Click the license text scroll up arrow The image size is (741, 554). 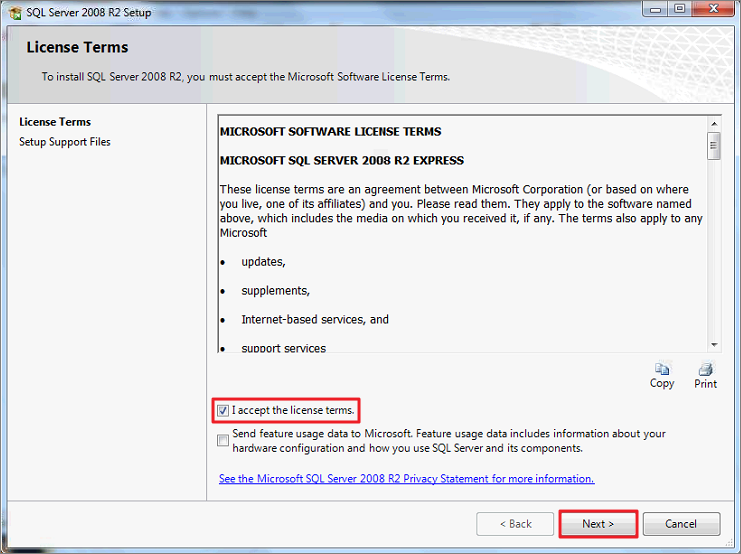(714, 124)
